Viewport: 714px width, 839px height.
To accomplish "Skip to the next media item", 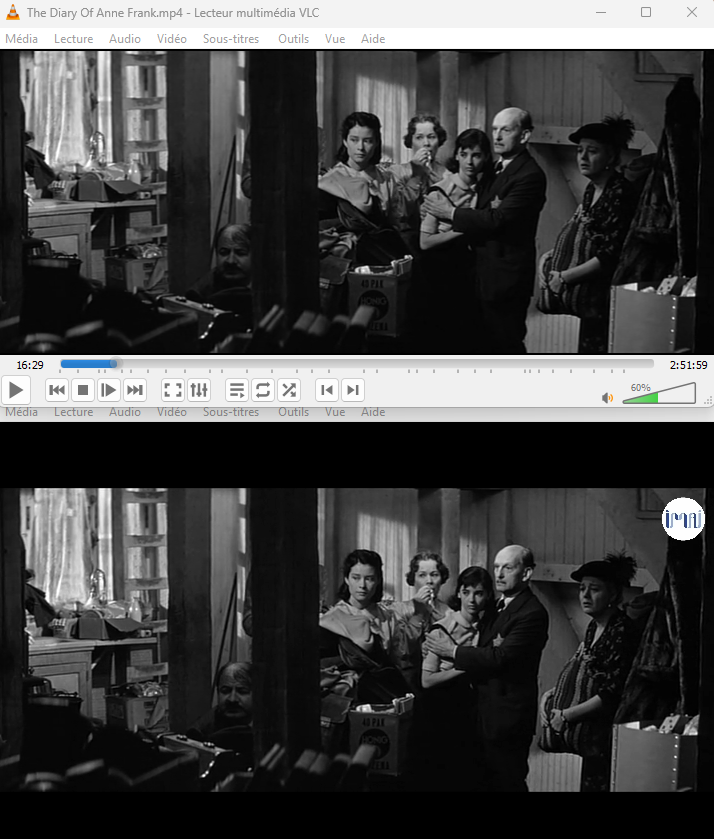I will [134, 390].
